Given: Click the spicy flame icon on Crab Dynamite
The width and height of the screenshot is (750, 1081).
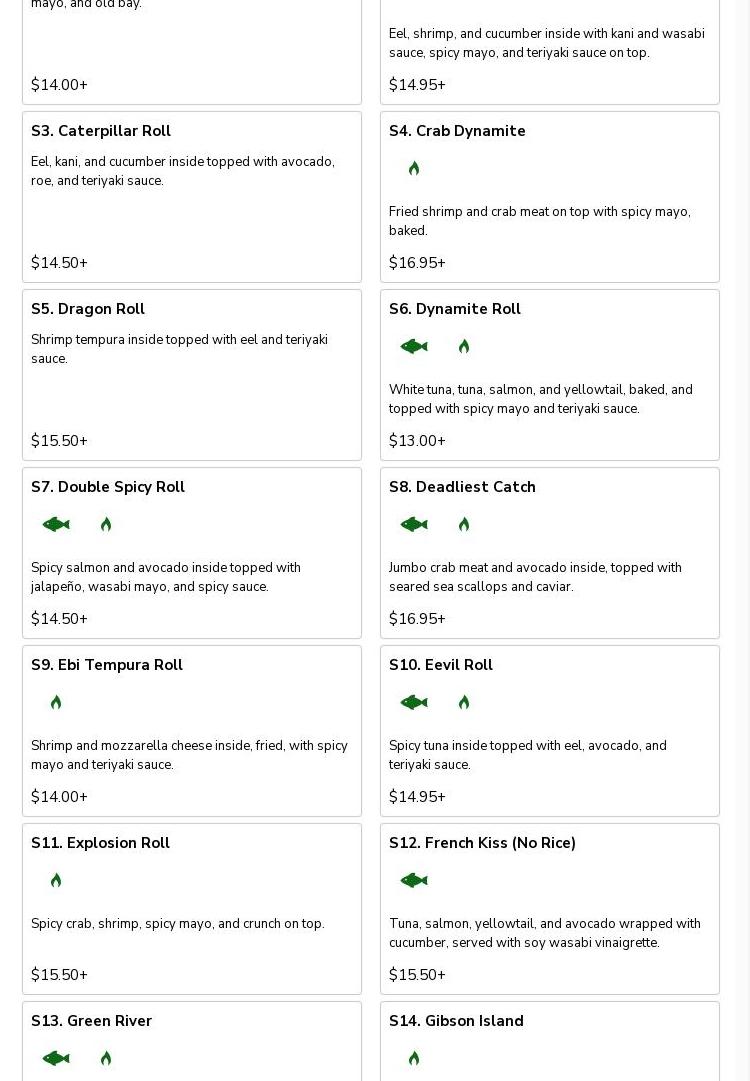Looking at the screenshot, I should (x=414, y=168).
